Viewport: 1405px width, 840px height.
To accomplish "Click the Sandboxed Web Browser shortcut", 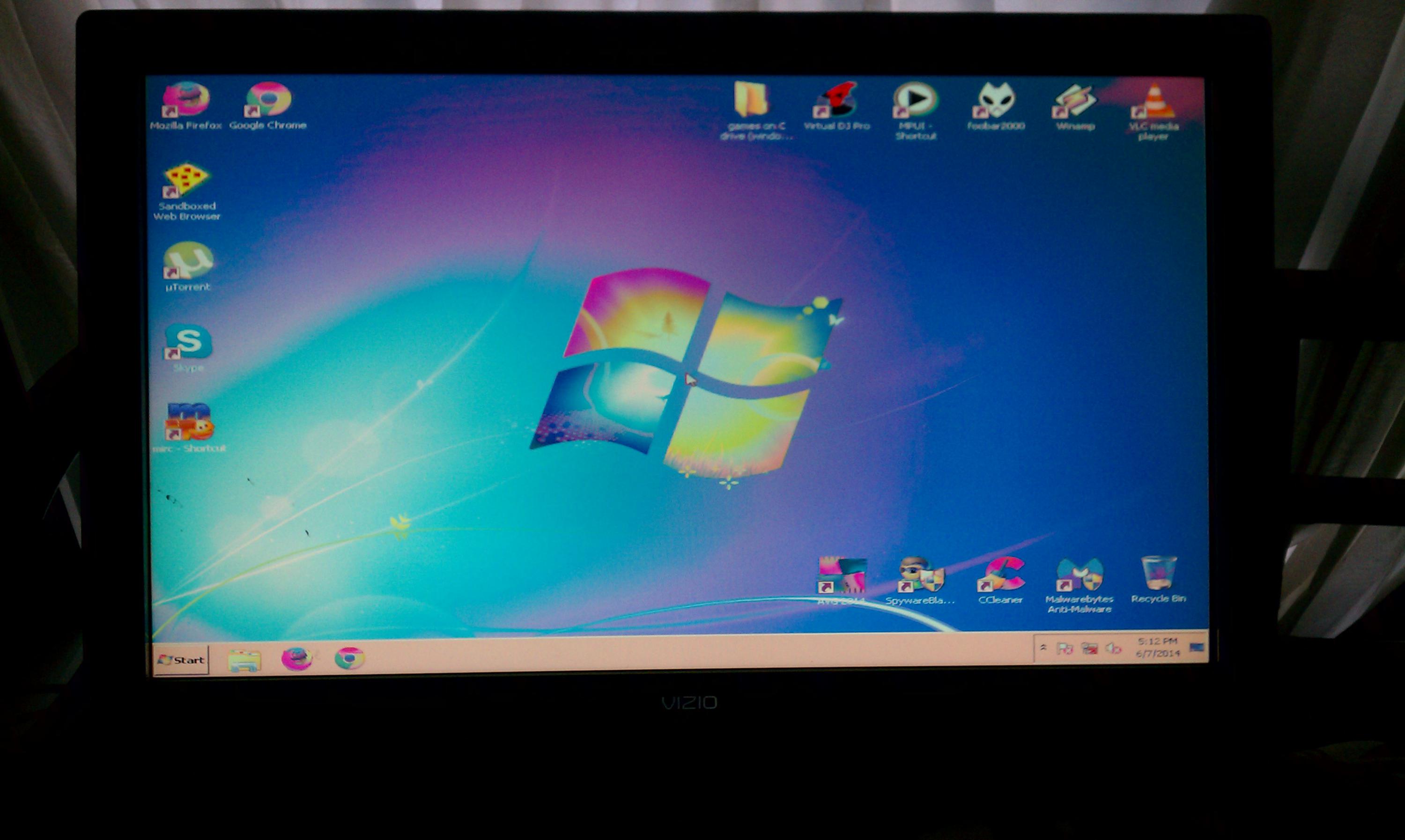I will coord(186,181).
